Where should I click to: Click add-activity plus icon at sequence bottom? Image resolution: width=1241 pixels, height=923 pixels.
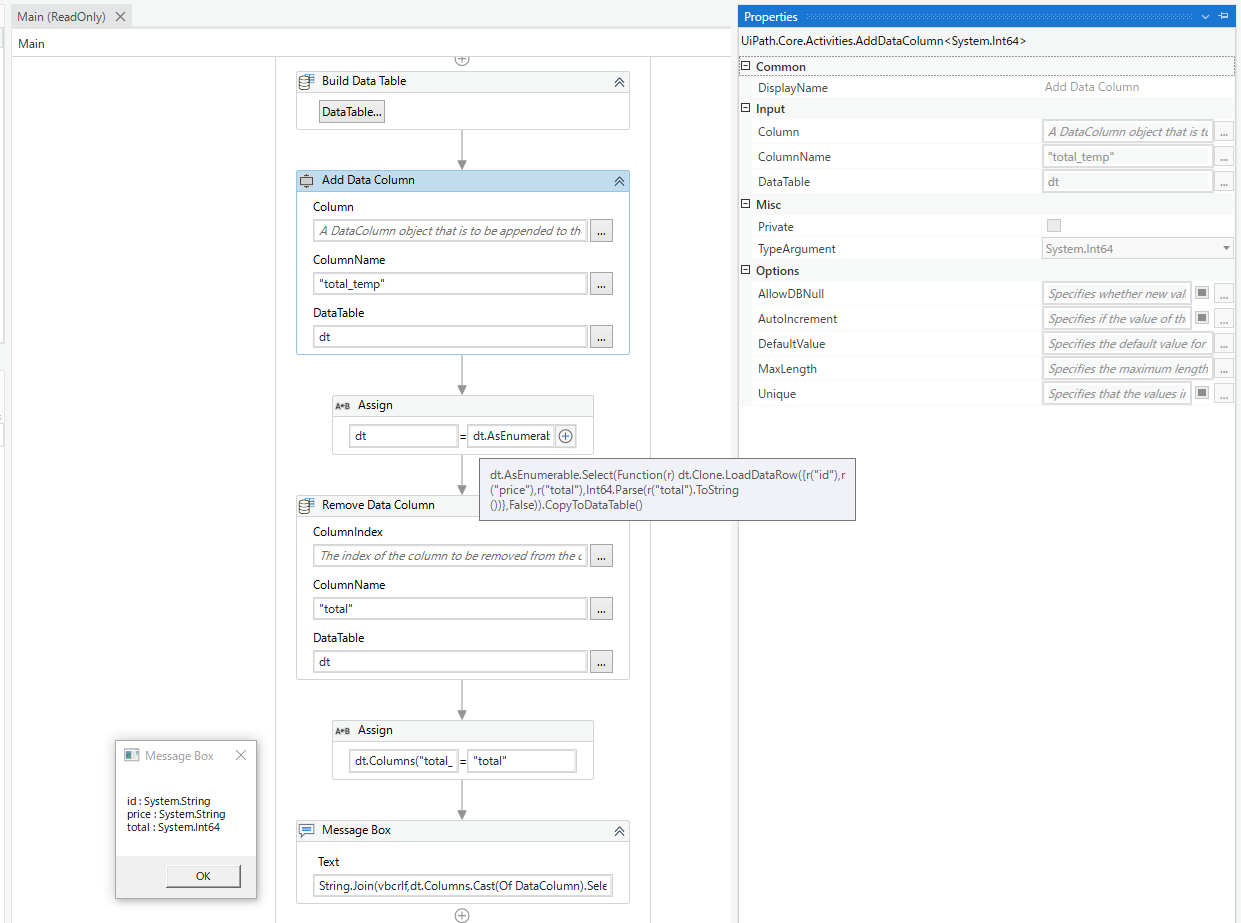tap(462, 915)
